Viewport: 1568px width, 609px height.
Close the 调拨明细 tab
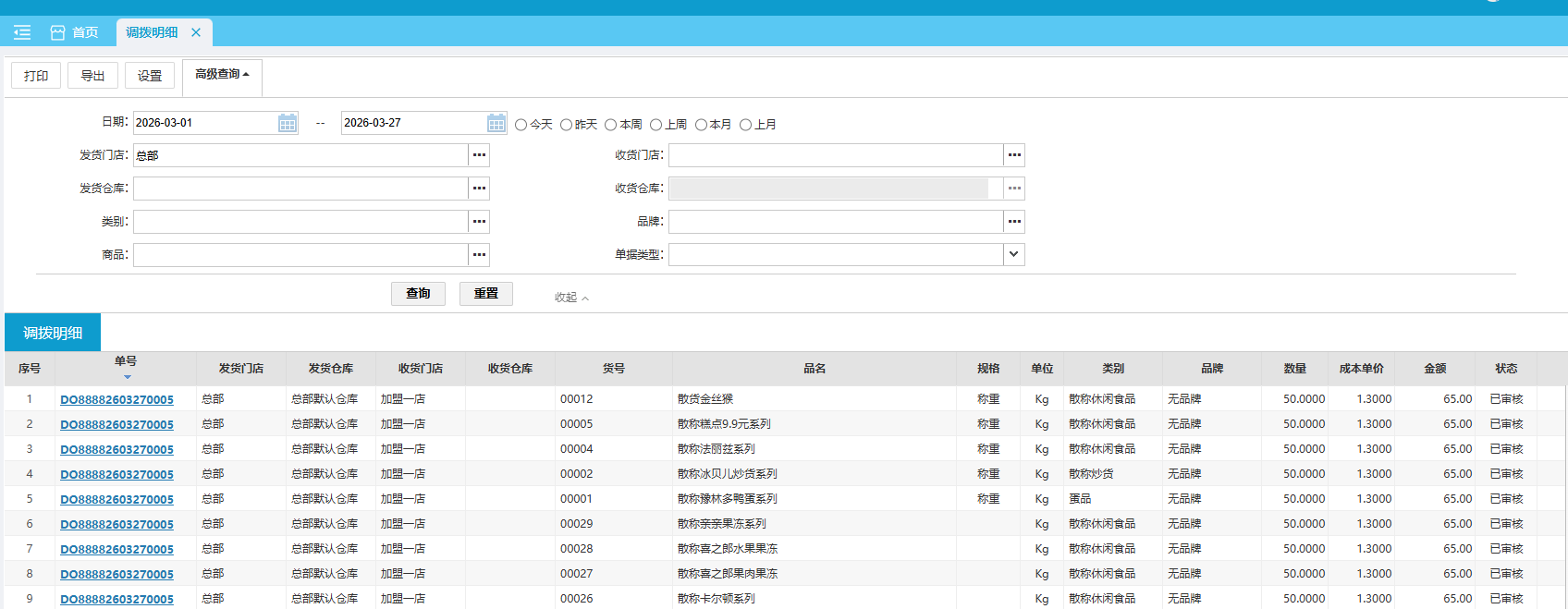tap(196, 32)
